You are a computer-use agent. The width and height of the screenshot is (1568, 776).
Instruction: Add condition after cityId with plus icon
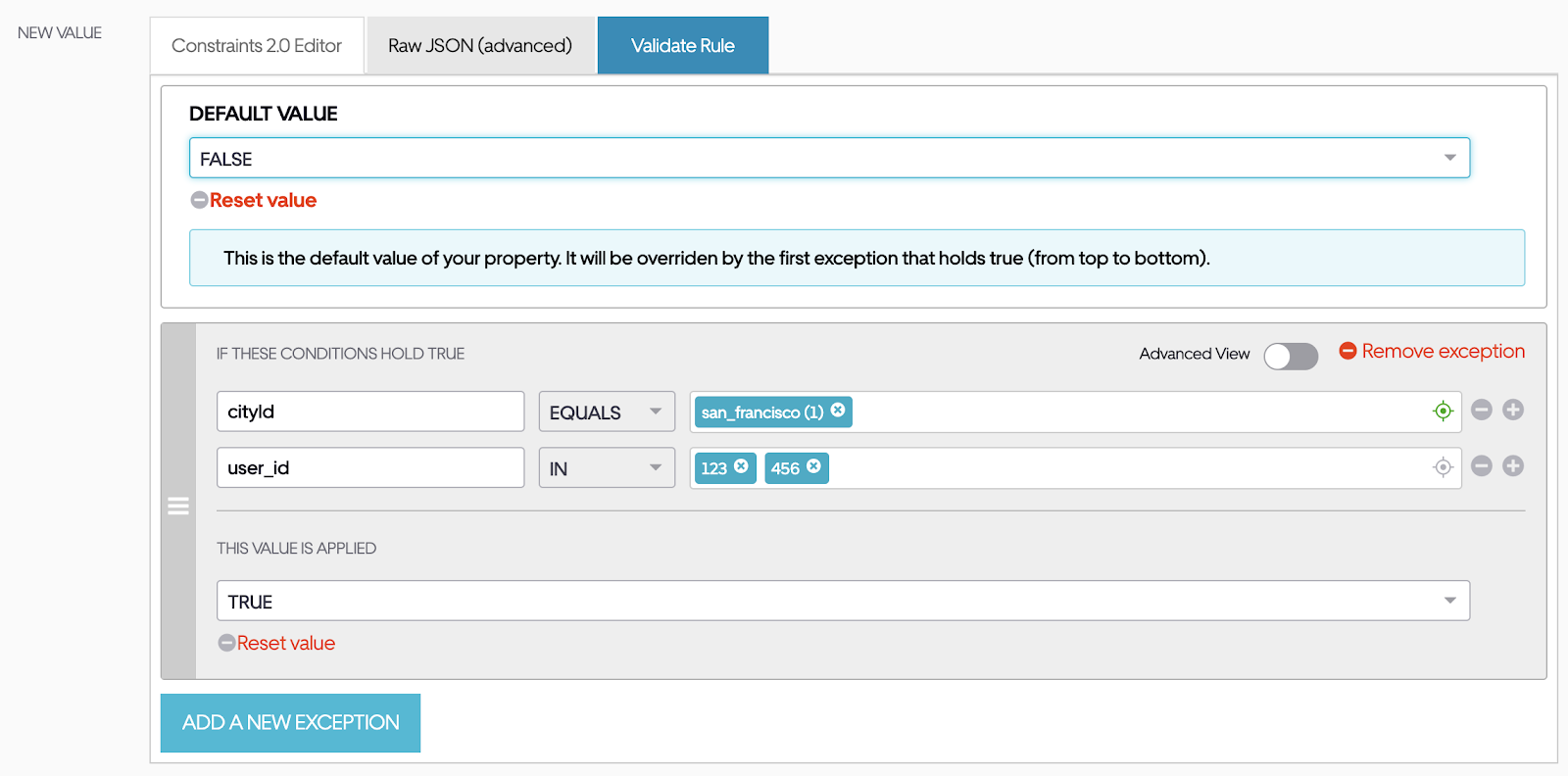[1513, 410]
